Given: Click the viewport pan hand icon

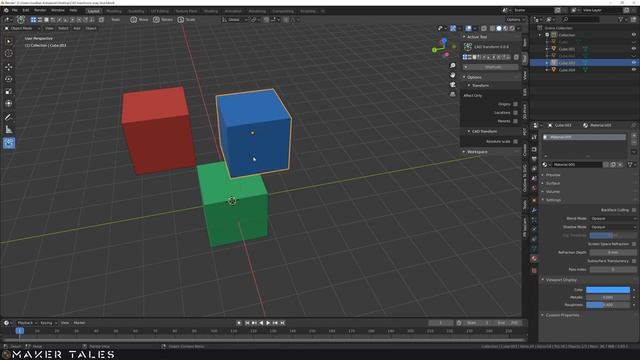Looking at the screenshot, I should [453, 75].
